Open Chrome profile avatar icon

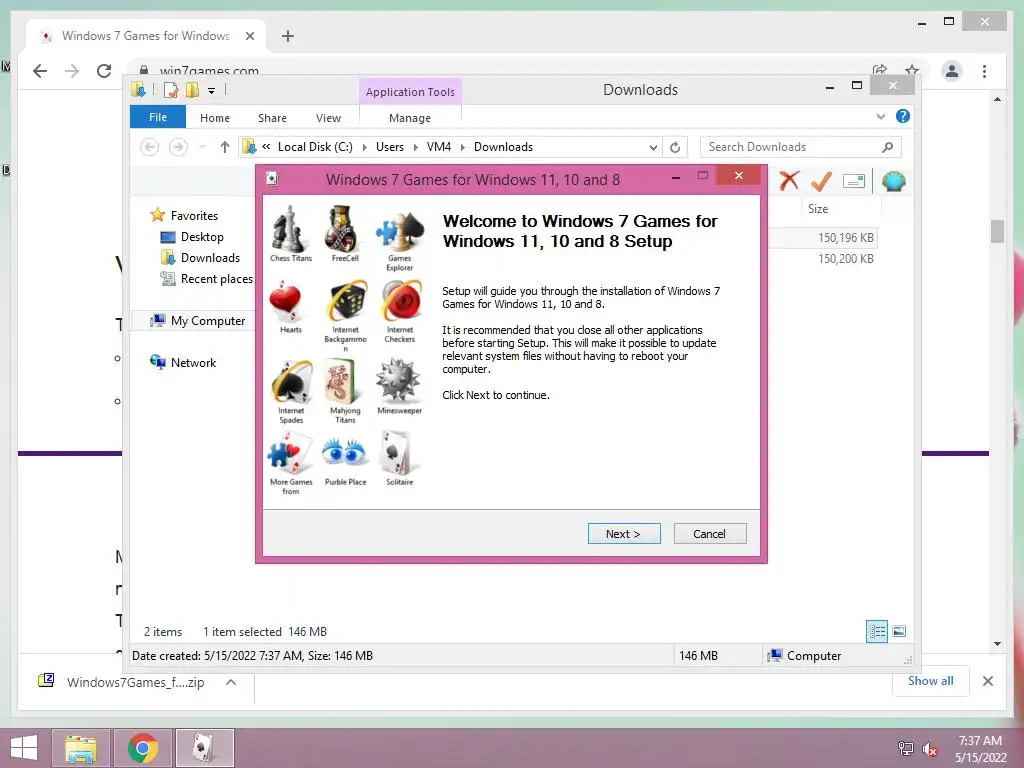(952, 71)
